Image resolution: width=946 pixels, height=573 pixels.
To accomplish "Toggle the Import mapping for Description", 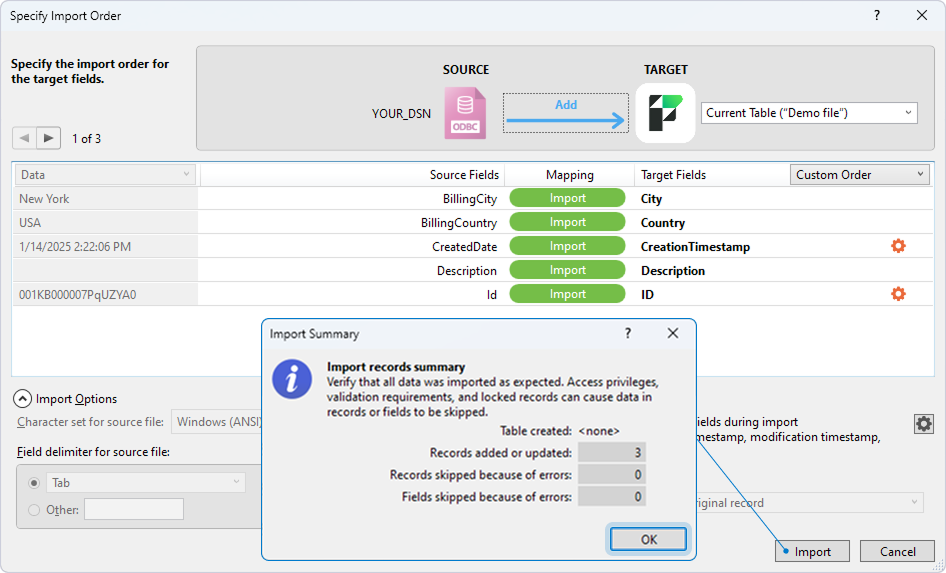I will click(567, 270).
